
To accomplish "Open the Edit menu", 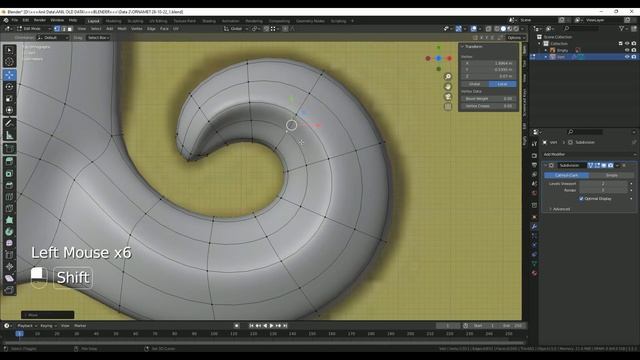I will pyautogui.click(x=26, y=20).
